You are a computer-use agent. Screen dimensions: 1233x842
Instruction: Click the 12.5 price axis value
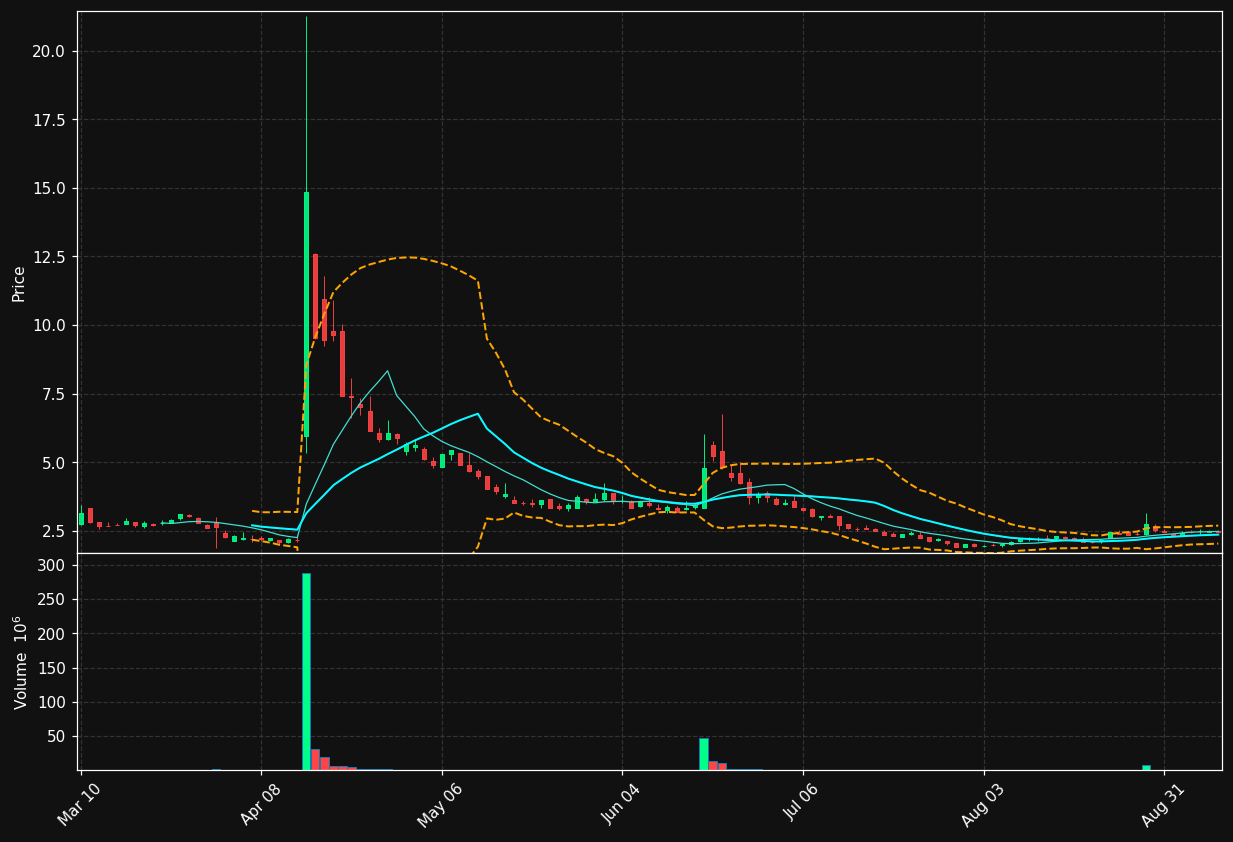[48, 257]
